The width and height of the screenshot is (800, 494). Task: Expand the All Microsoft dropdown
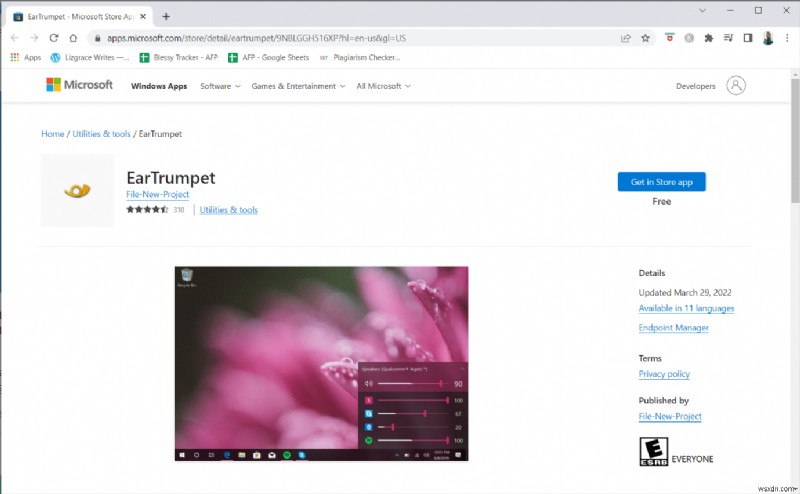point(383,86)
